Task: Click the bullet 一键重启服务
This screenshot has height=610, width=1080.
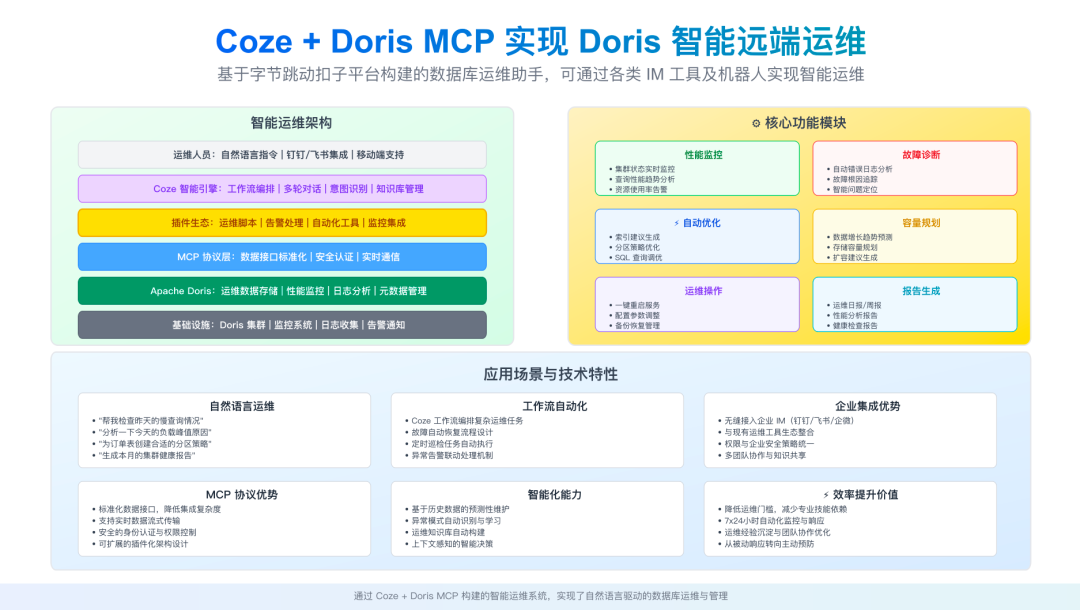Action: coord(637,305)
